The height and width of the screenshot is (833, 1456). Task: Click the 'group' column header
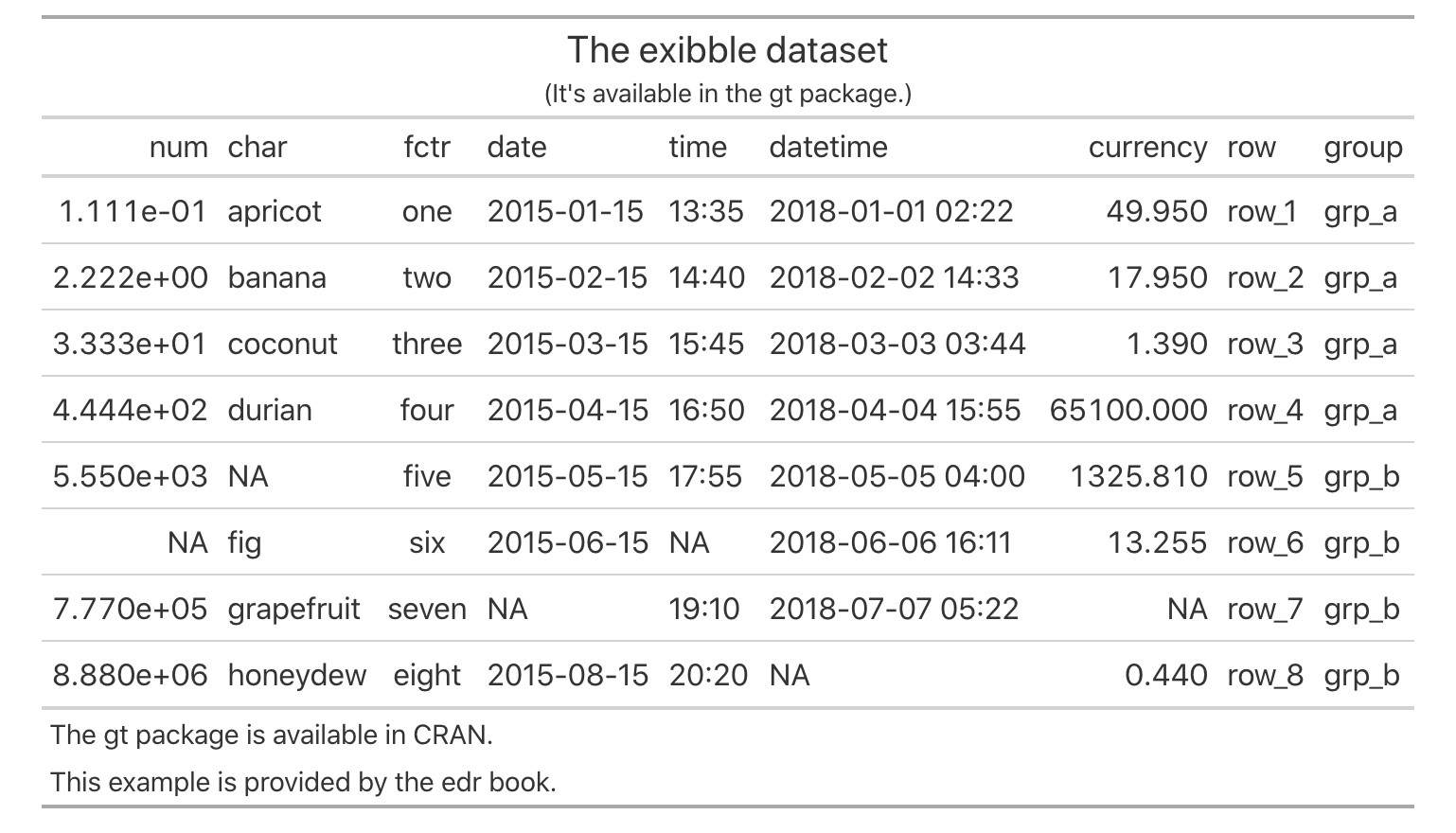pyautogui.click(x=1363, y=148)
